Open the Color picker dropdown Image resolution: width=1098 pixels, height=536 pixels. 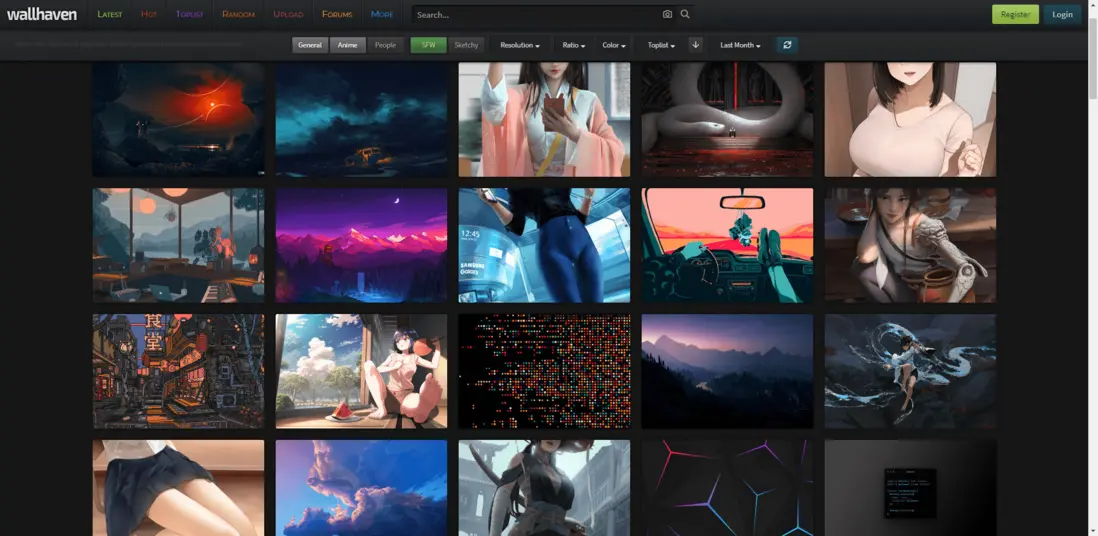click(614, 45)
